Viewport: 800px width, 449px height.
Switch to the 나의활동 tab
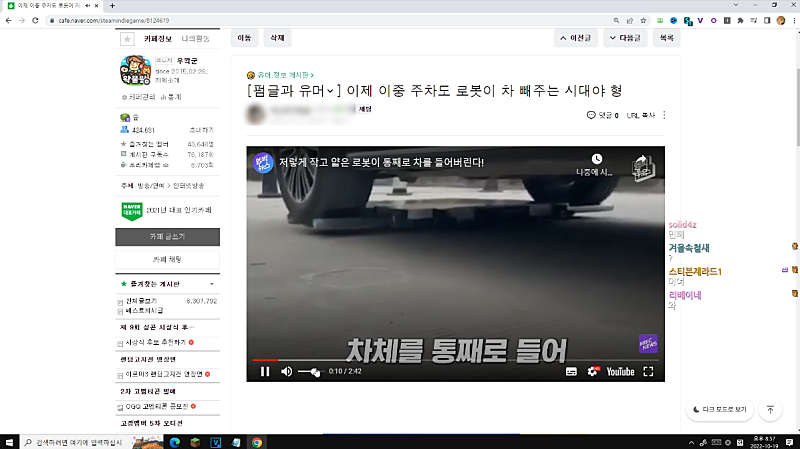pyautogui.click(x=195, y=39)
